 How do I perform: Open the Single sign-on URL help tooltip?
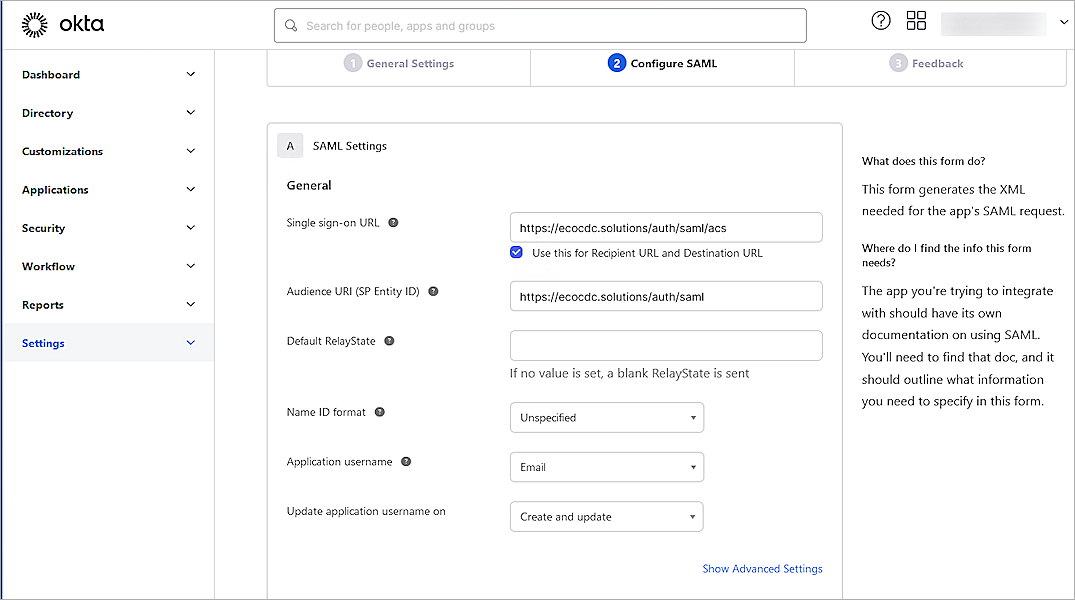393,222
